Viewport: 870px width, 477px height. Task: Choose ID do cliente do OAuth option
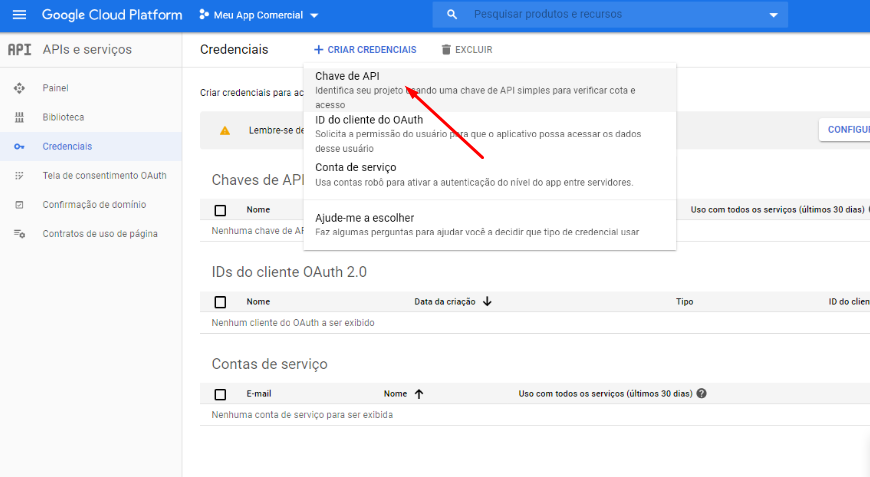click(x=490, y=134)
